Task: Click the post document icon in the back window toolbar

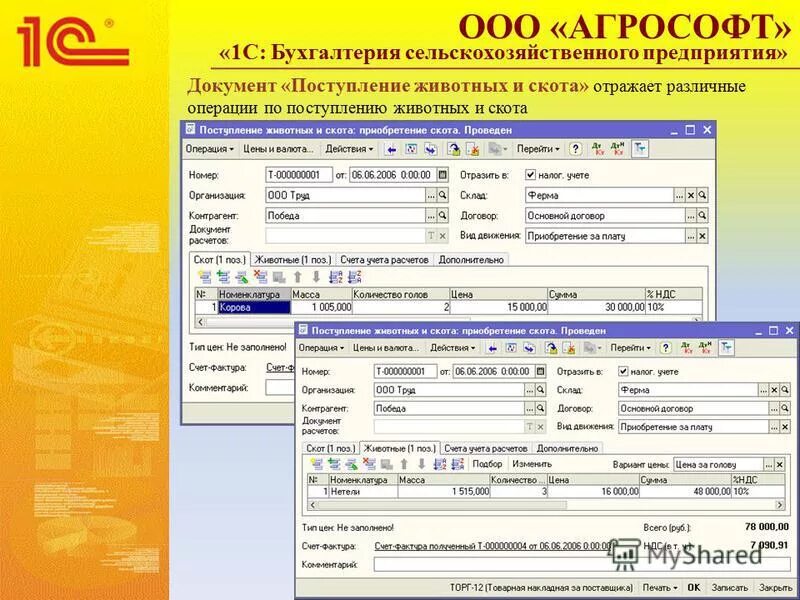Action: 453,149
